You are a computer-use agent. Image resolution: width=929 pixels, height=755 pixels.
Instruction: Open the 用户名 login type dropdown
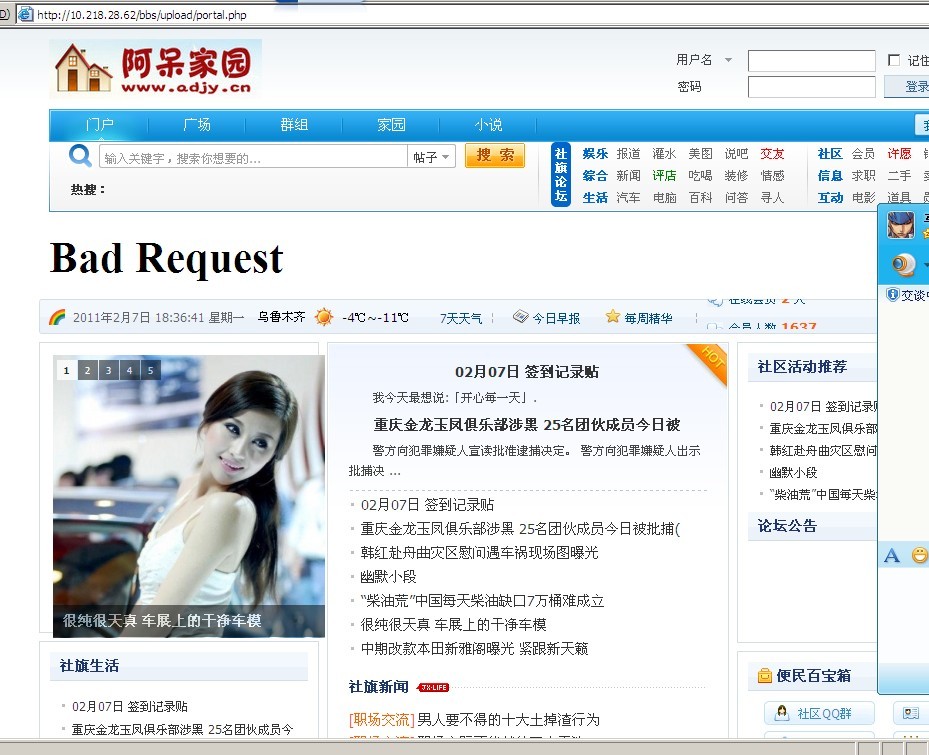[729, 60]
